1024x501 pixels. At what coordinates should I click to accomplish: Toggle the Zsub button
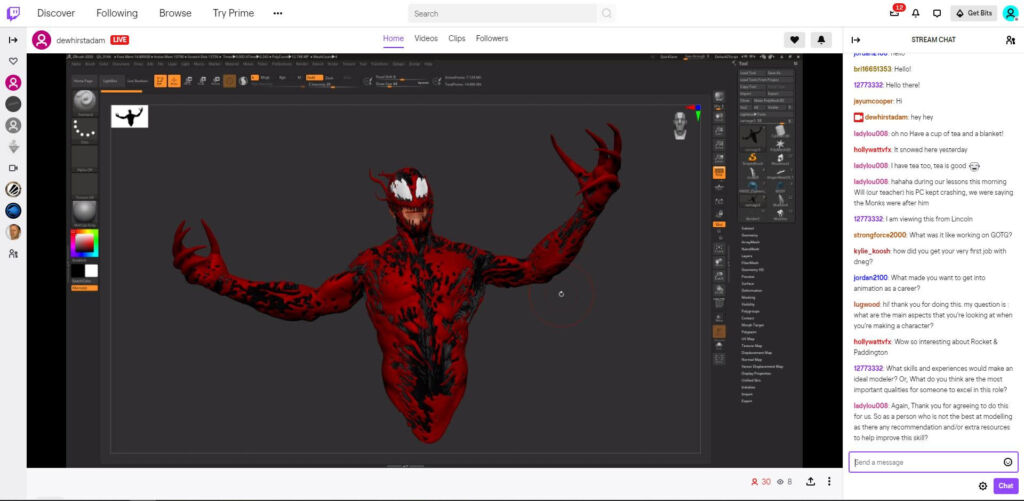[x=330, y=77]
